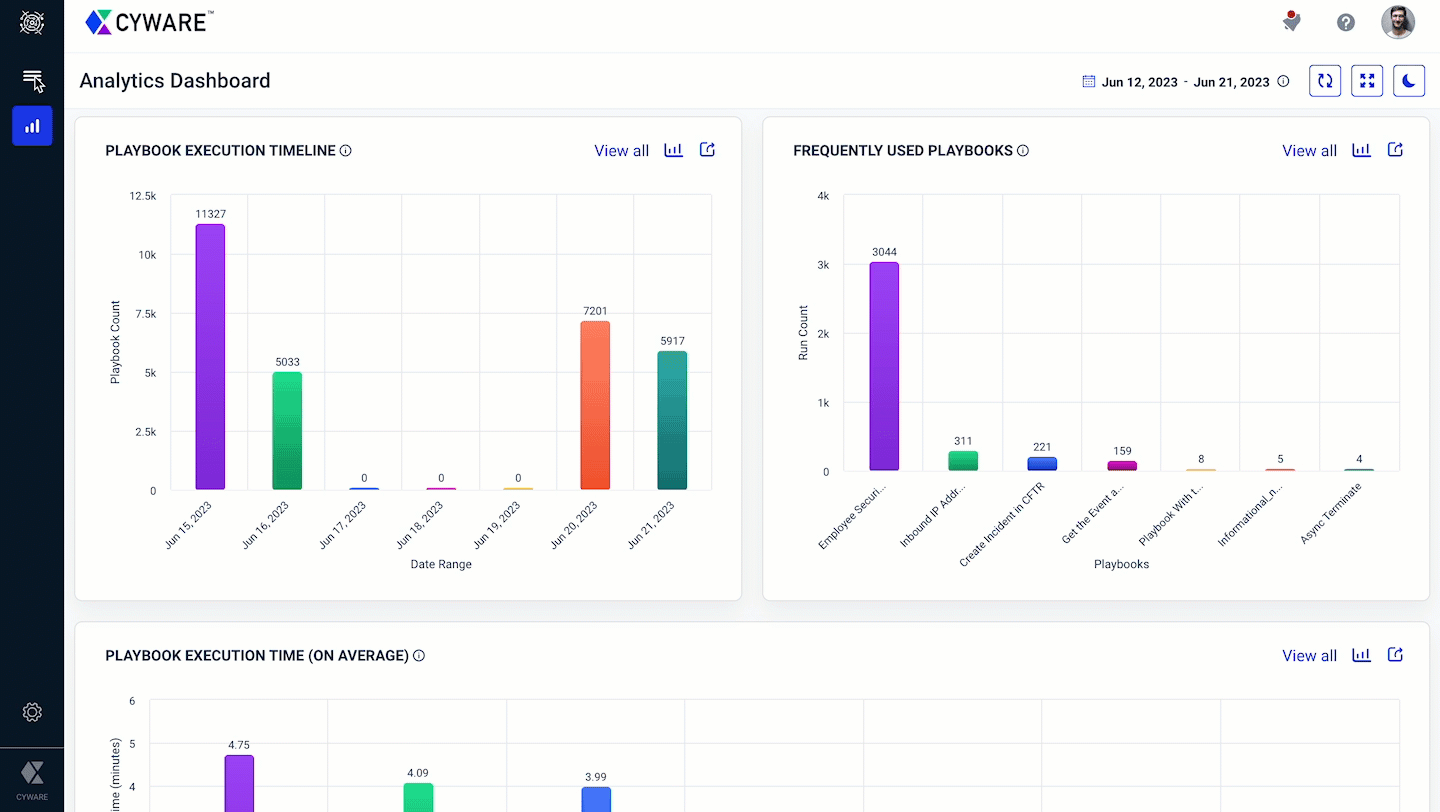Export the Frequently Used Playbooks widget
Screen dimensions: 1440x812
[1395, 150]
